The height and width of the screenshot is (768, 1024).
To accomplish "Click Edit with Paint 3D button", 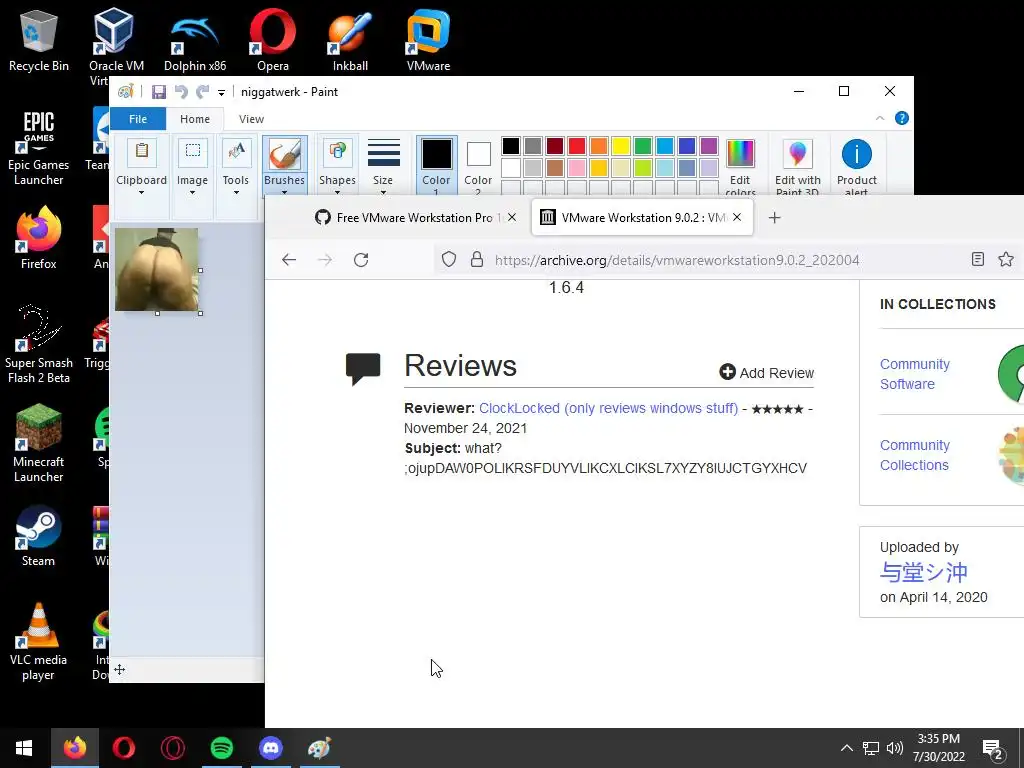I will (797, 167).
